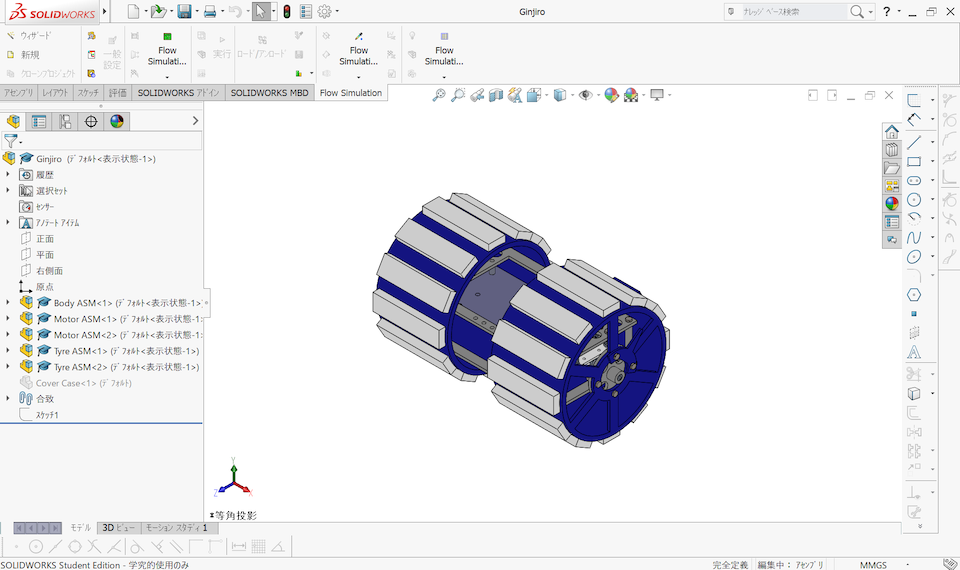Expand the feature tree panel chevron
This screenshot has height=570, width=960.
click(195, 121)
